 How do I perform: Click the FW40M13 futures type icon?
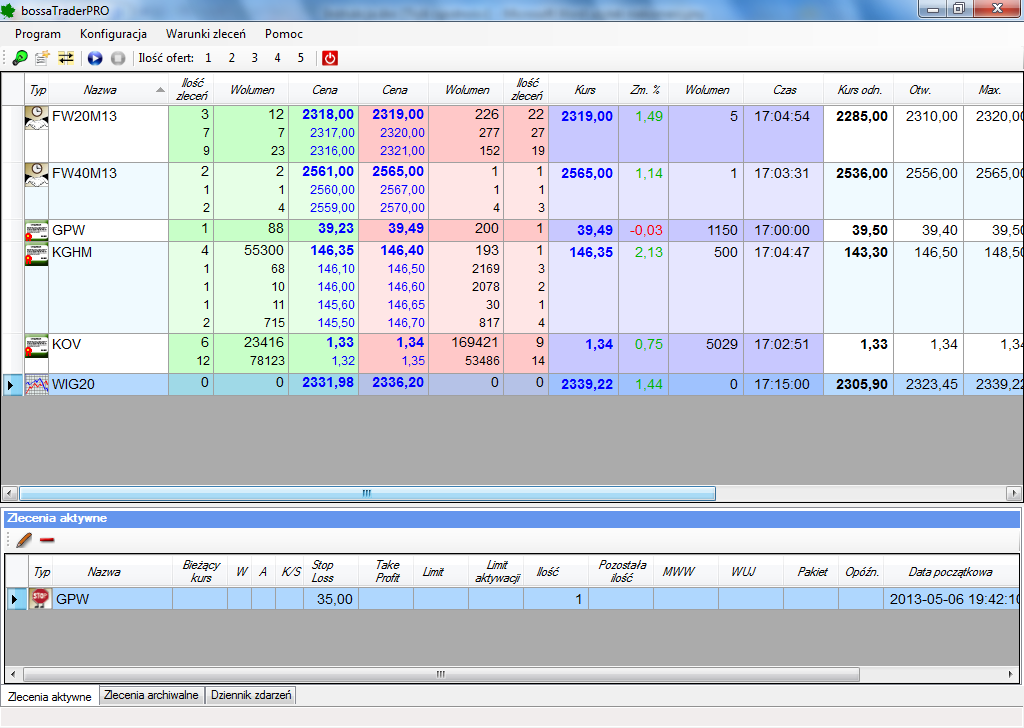37,174
